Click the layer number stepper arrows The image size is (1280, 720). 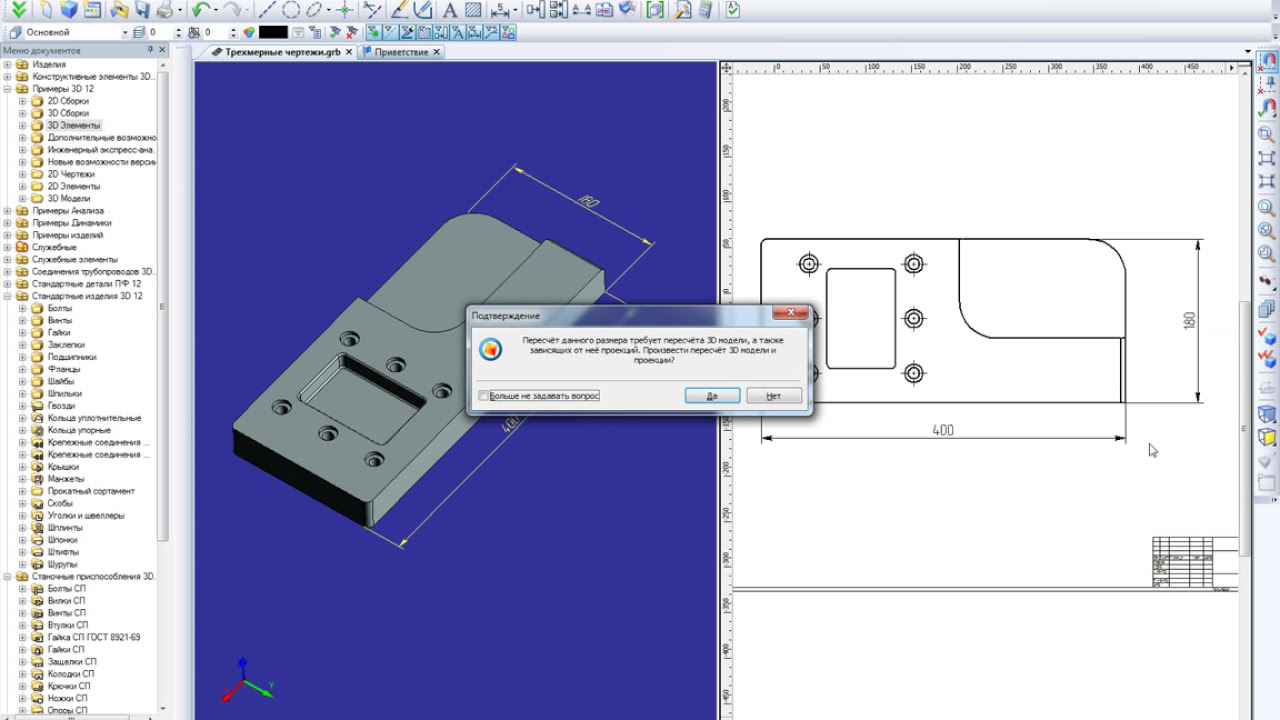(179, 32)
